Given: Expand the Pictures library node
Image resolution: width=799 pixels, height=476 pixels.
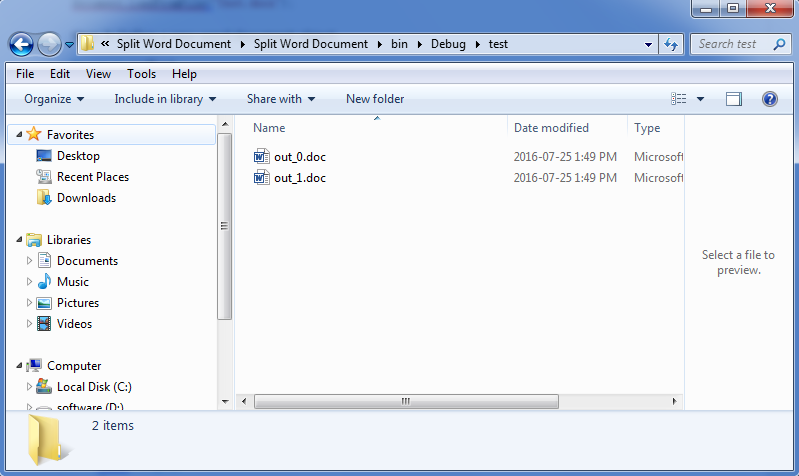Looking at the screenshot, I should click(x=29, y=303).
